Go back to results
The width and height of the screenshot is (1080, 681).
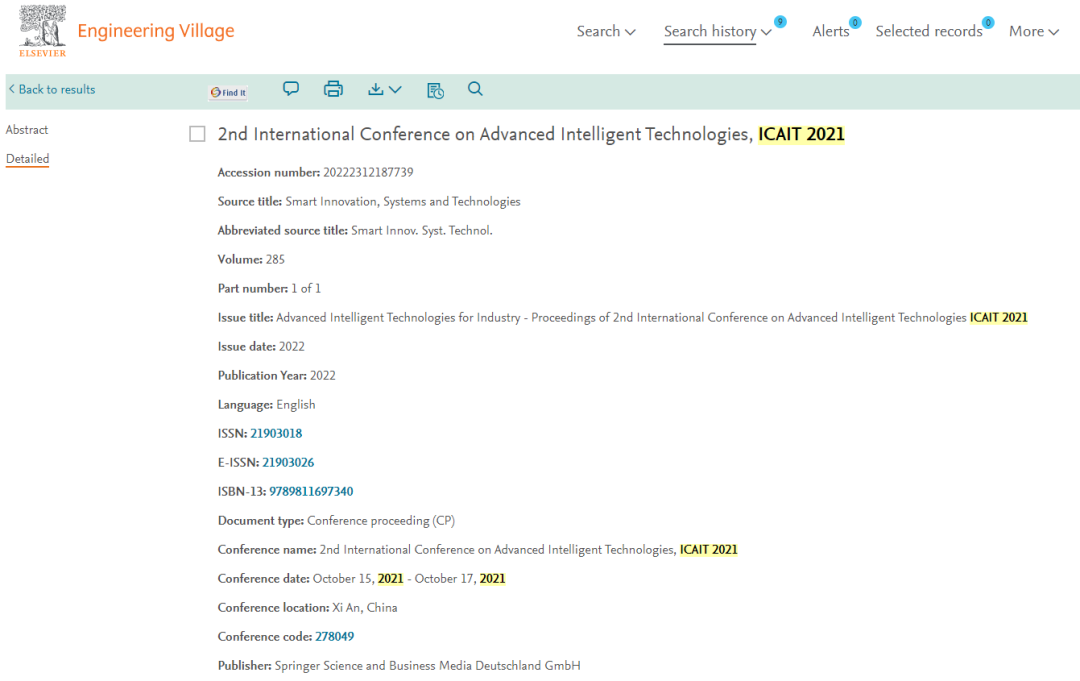point(57,90)
